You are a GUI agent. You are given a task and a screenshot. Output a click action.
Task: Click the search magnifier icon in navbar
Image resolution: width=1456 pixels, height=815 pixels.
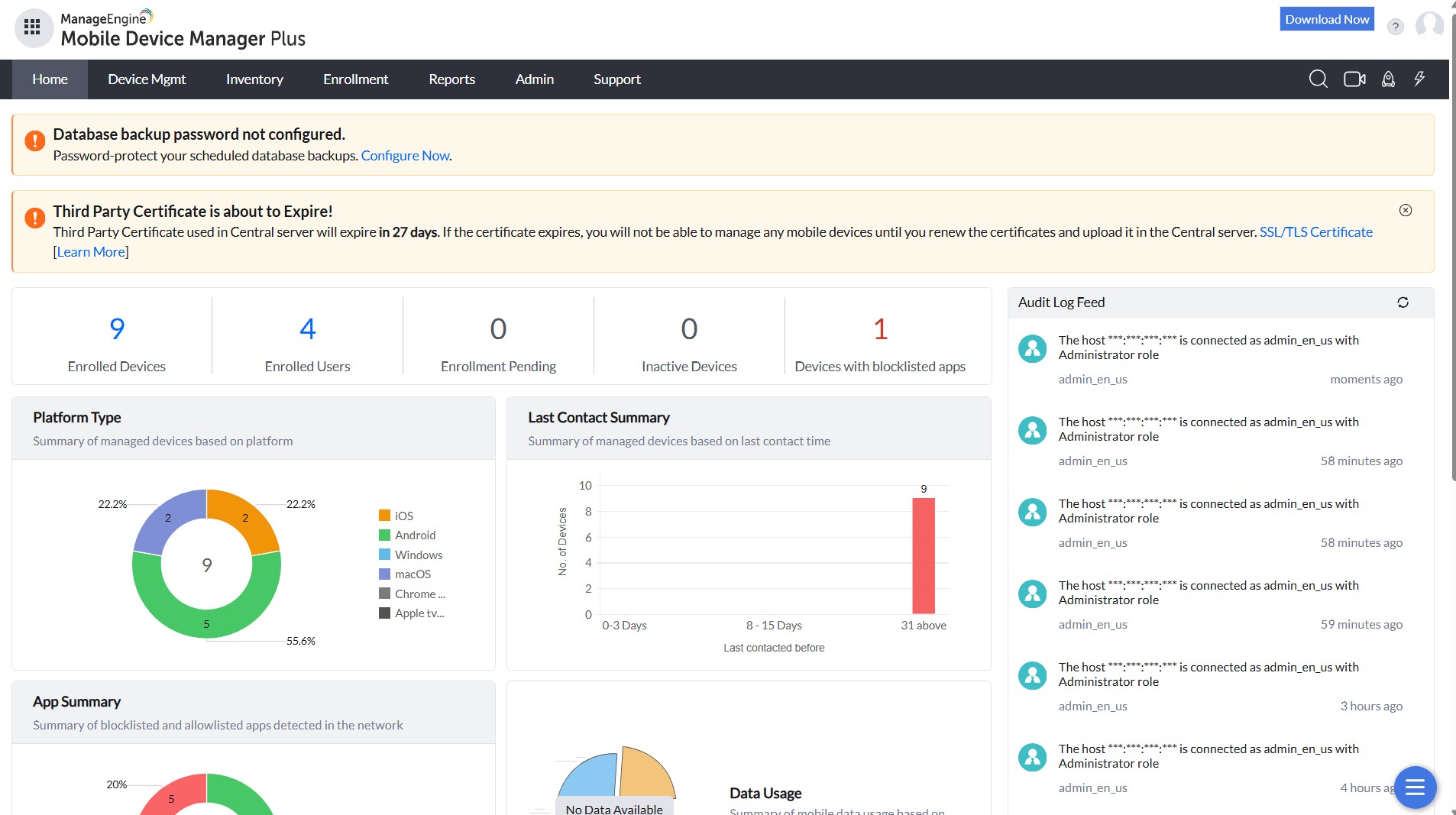(x=1318, y=79)
